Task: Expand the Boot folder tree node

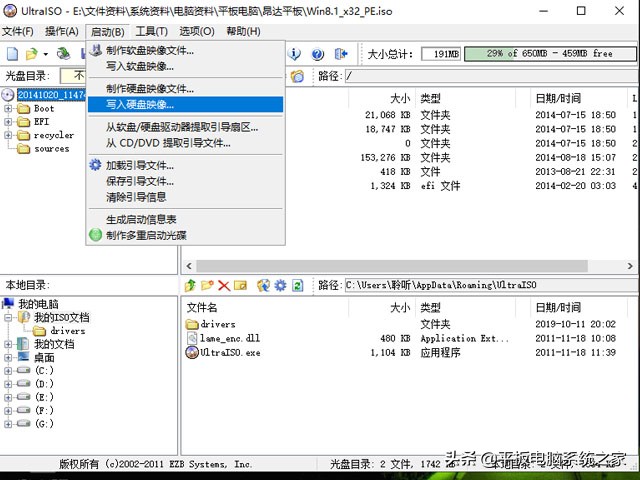Action: coord(8,109)
